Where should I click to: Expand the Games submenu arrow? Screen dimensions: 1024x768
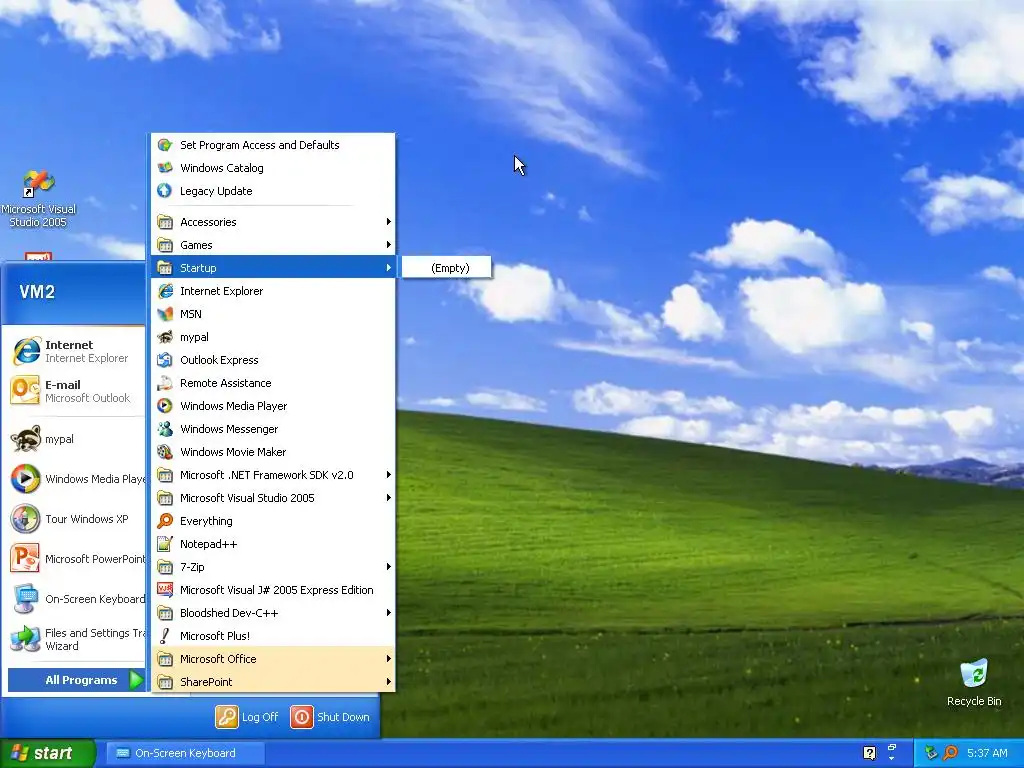pyautogui.click(x=389, y=245)
